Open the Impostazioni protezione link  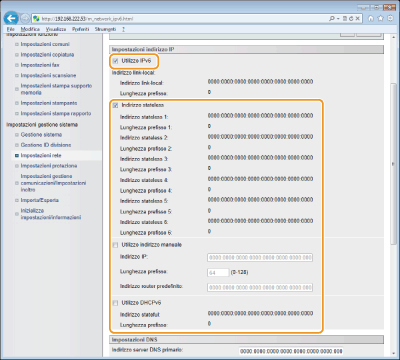click(49, 166)
